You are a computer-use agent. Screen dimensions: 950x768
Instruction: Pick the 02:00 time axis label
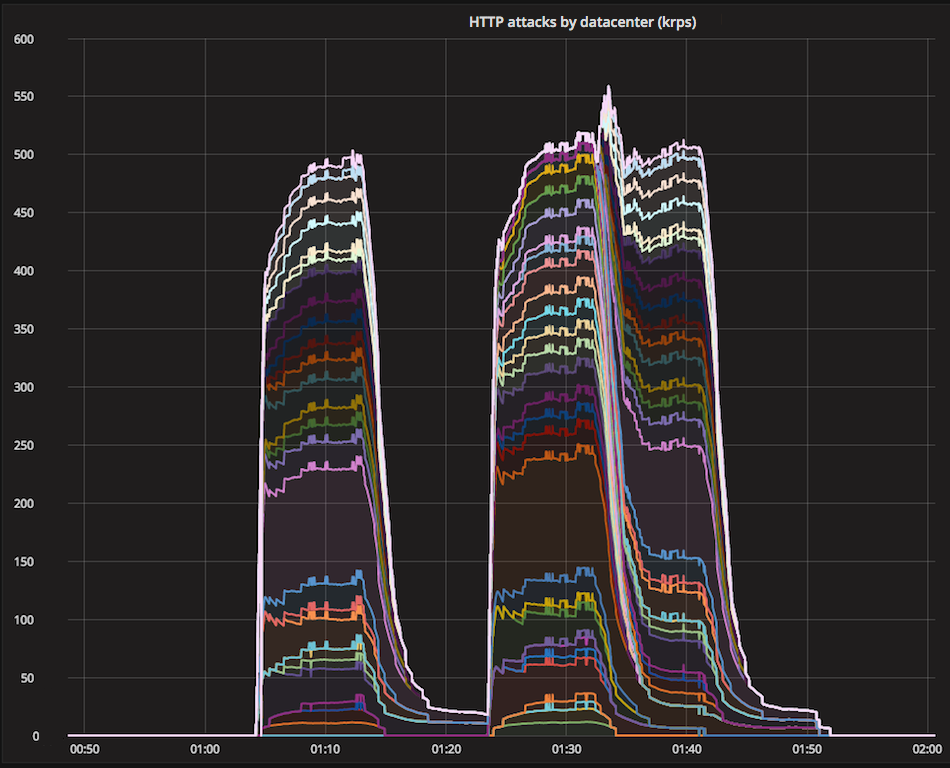927,749
